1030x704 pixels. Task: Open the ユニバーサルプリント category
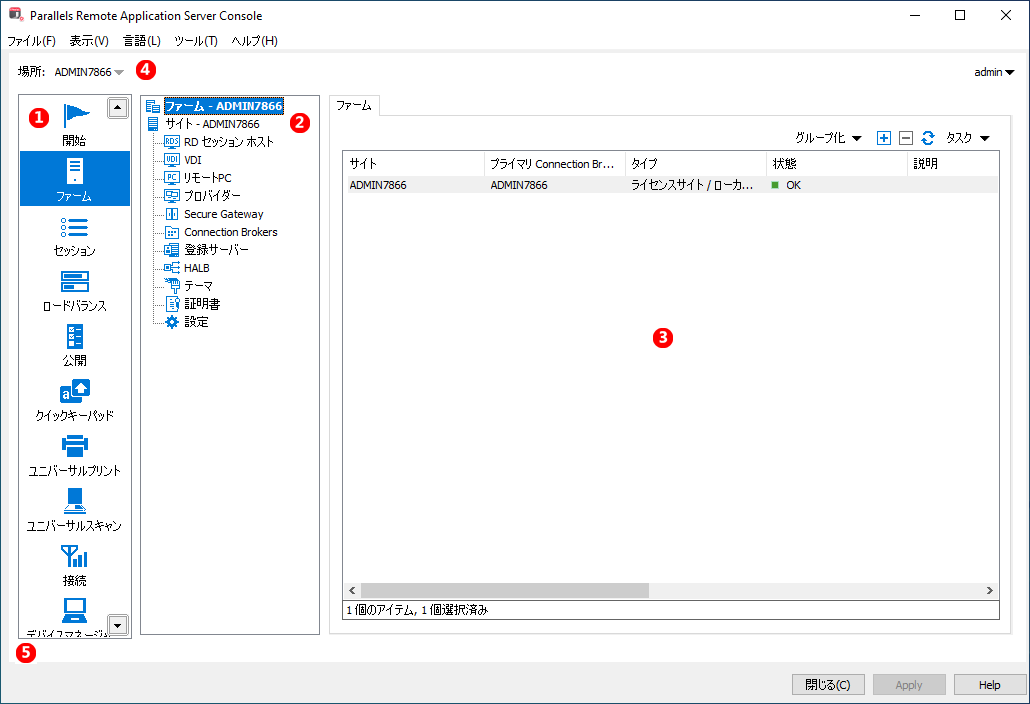(75, 454)
